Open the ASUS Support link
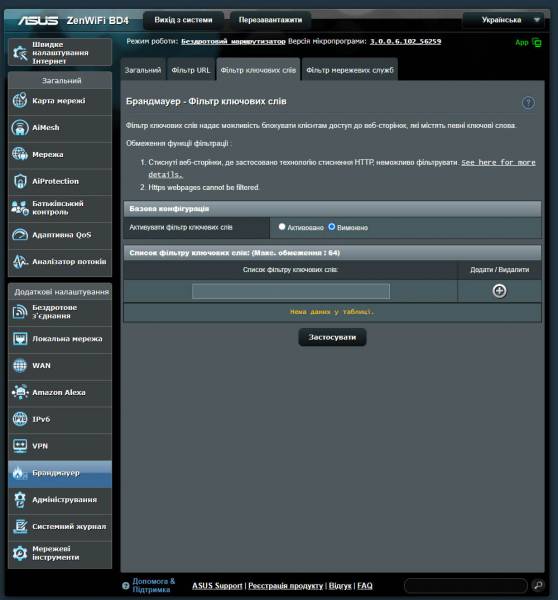Screen dimensions: 558x600 click(217, 585)
